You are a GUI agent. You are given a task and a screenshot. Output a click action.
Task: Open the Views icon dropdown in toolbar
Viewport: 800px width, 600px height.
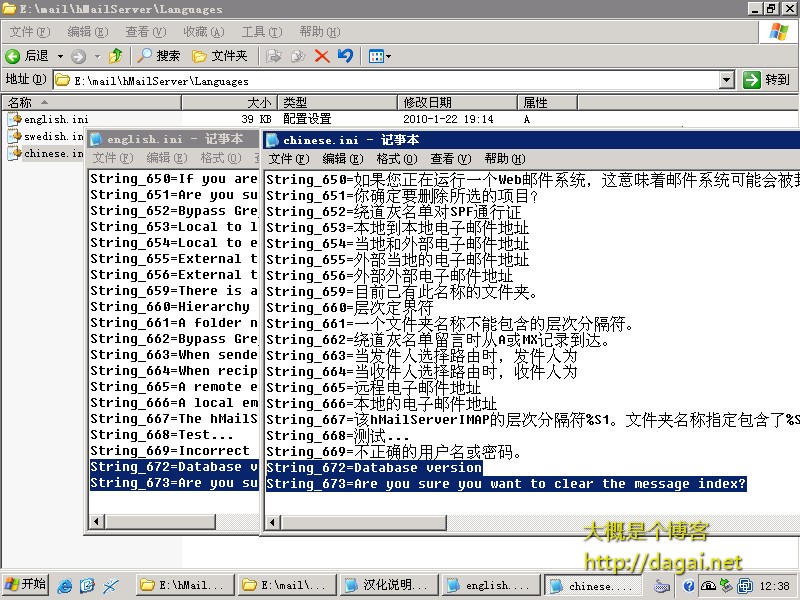(380, 56)
